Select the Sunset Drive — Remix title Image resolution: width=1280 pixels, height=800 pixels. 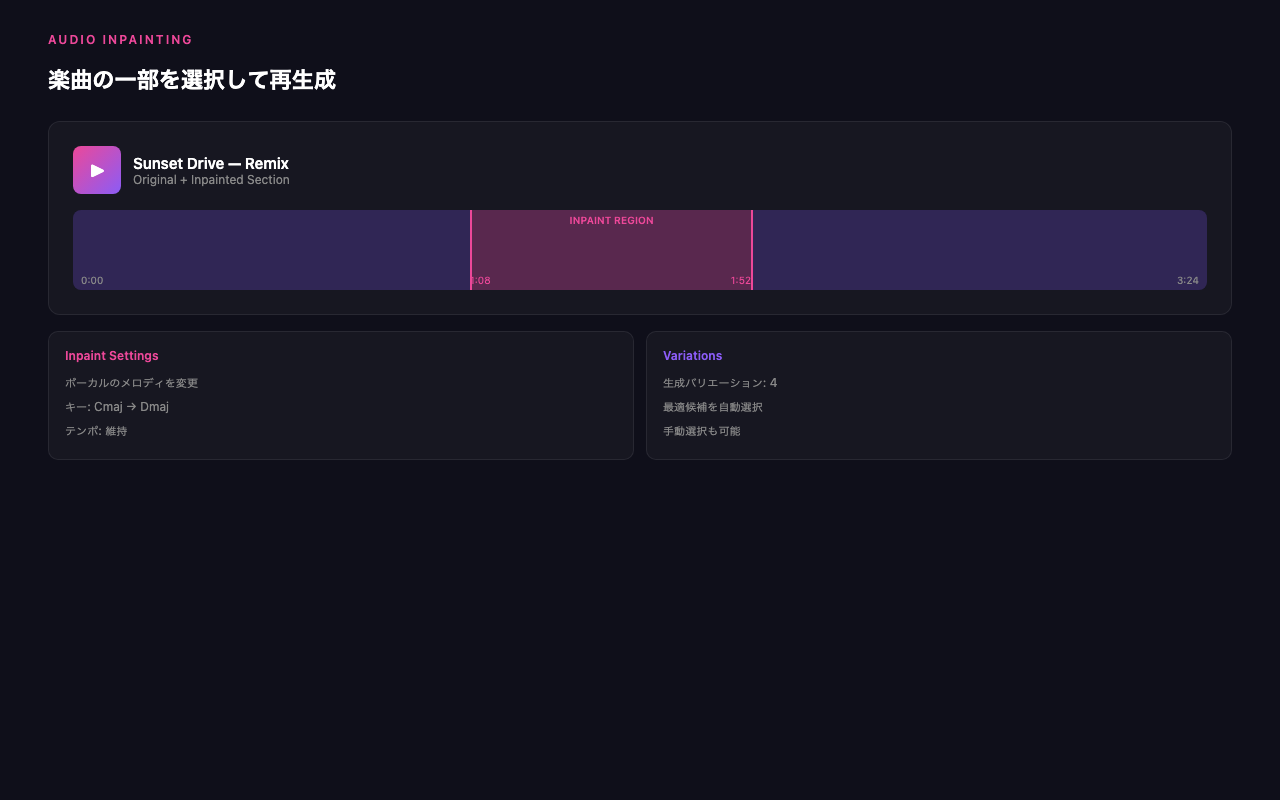pyautogui.click(x=211, y=164)
